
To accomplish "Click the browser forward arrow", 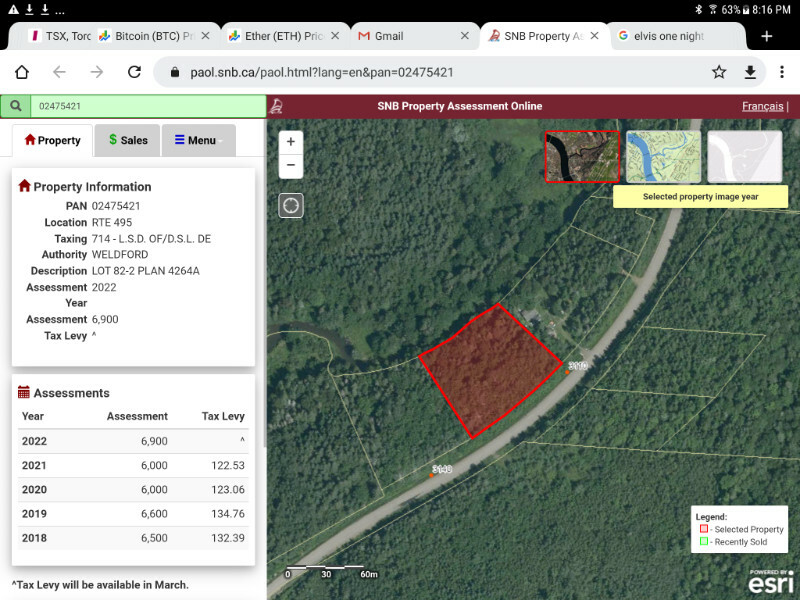I will pos(96,72).
